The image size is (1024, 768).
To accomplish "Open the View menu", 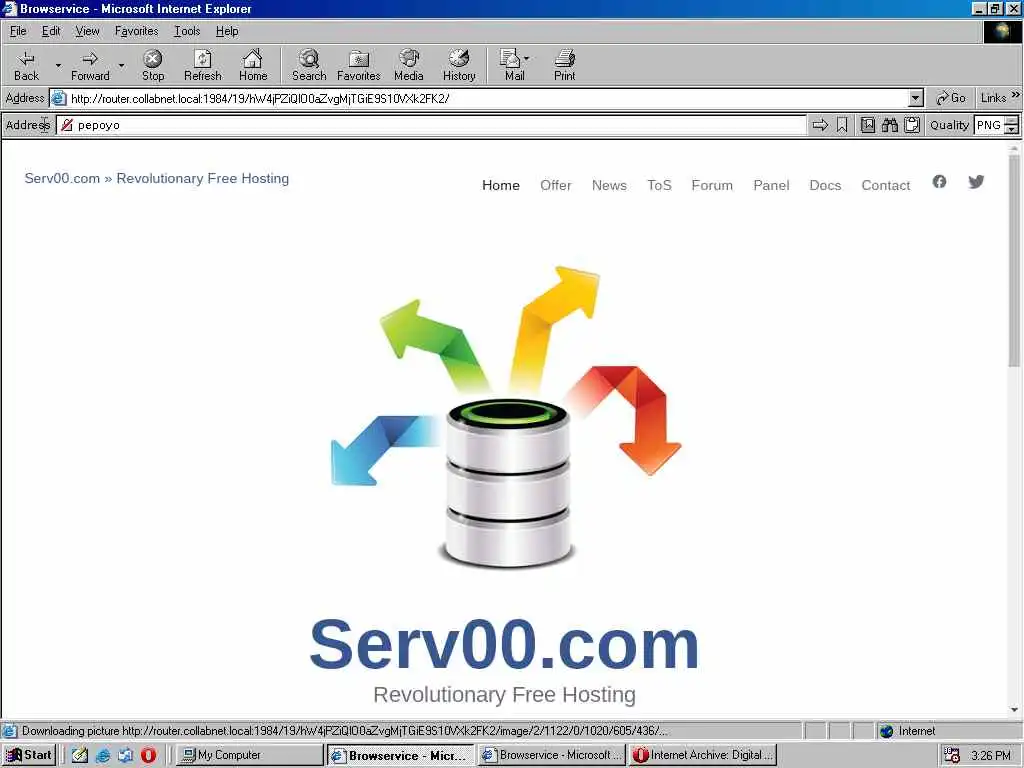I will coord(87,31).
